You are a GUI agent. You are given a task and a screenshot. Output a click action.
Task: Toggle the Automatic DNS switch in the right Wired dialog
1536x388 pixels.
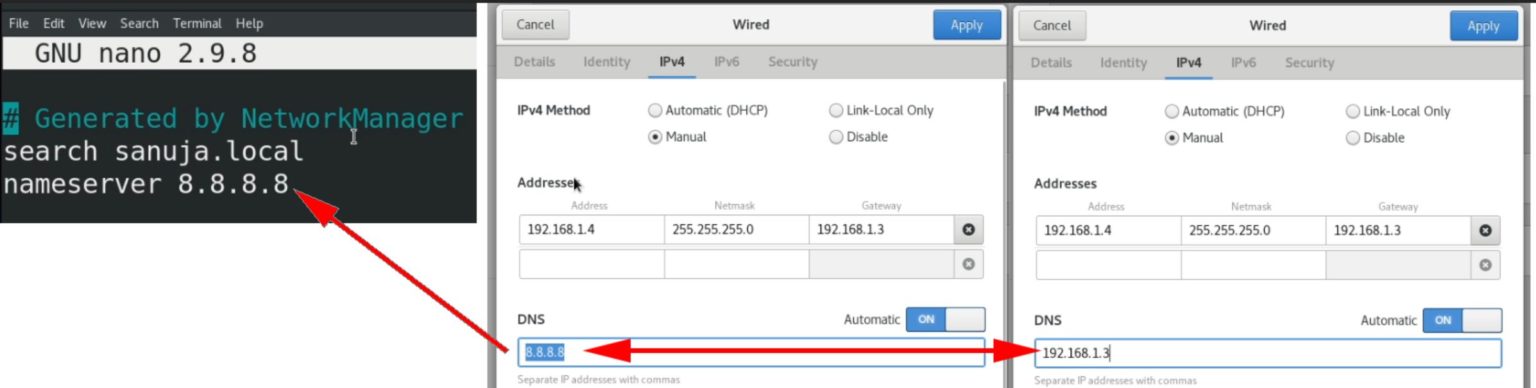tap(1462, 320)
